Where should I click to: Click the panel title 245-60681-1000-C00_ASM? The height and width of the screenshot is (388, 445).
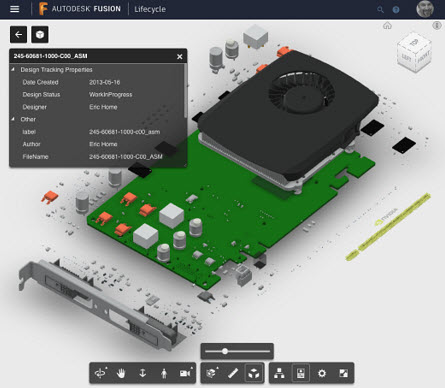(x=50, y=56)
